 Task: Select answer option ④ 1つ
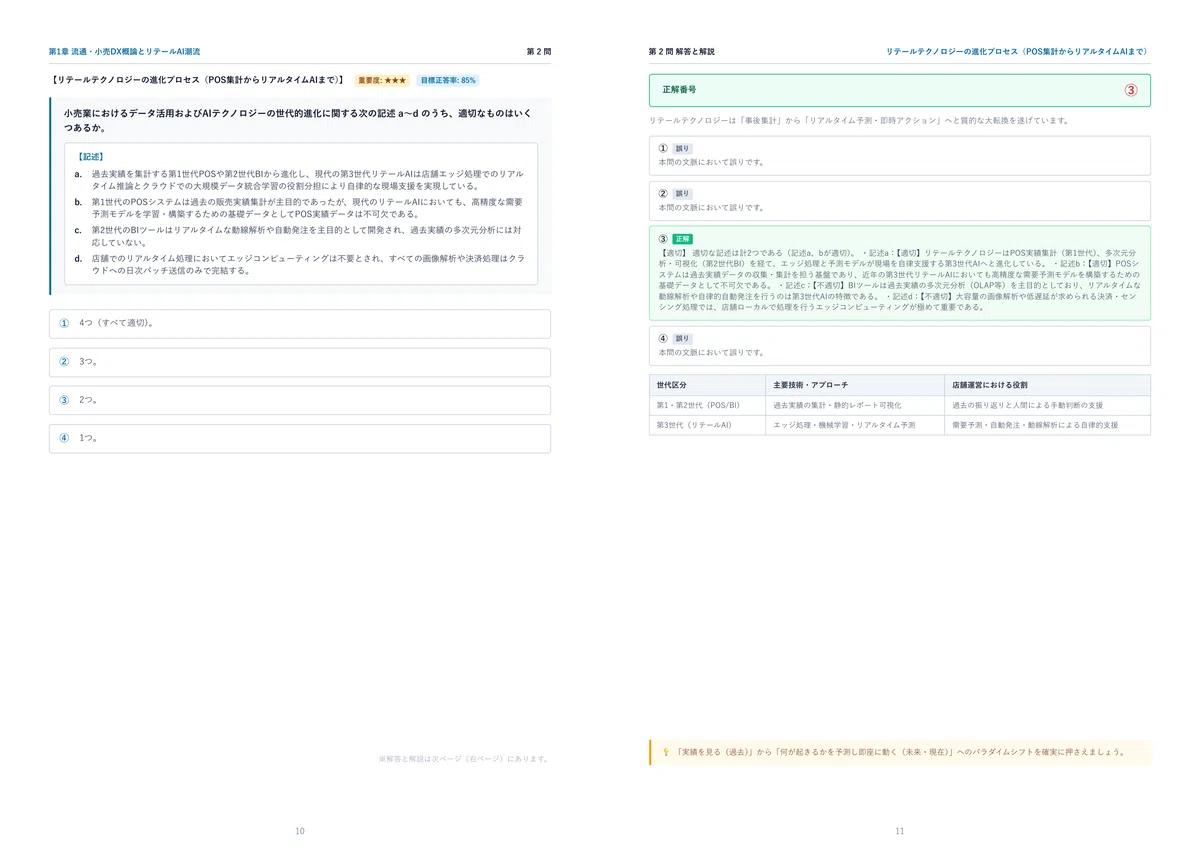[300, 438]
